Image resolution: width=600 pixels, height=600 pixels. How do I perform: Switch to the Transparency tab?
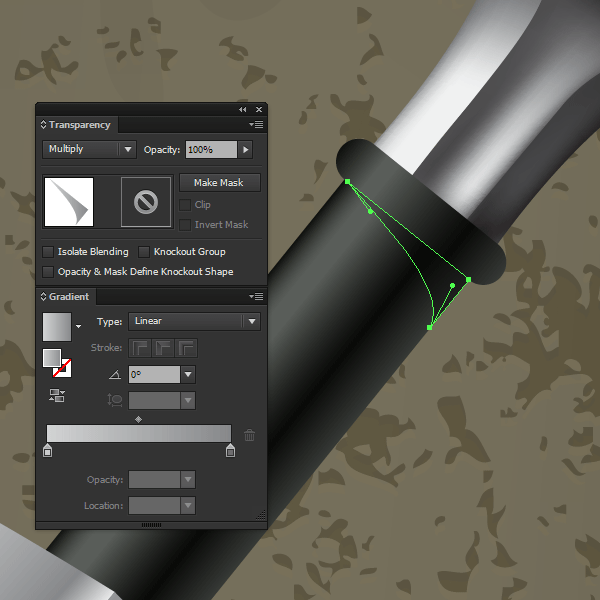(80, 125)
